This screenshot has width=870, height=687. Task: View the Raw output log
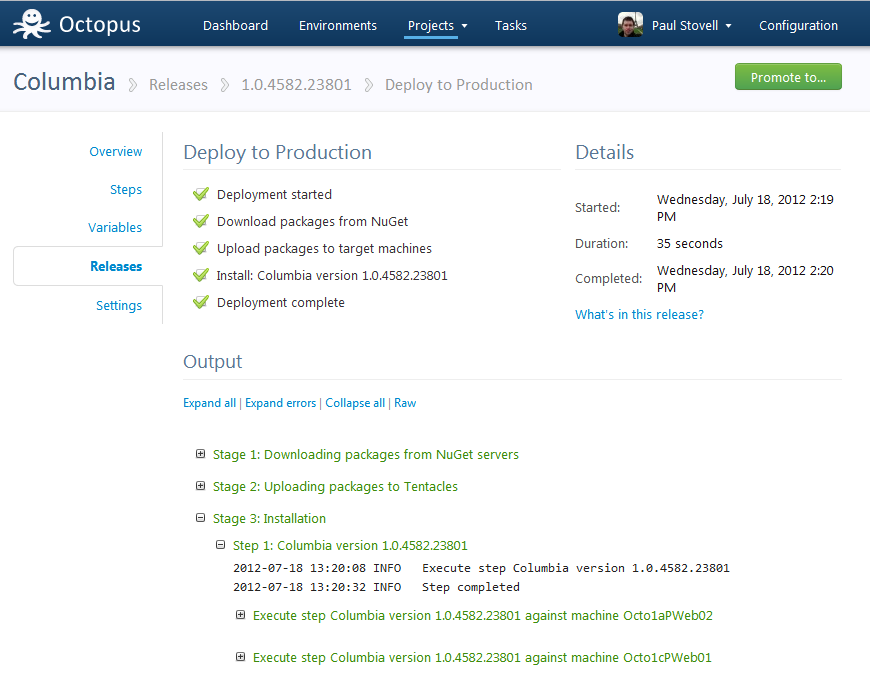pos(405,402)
